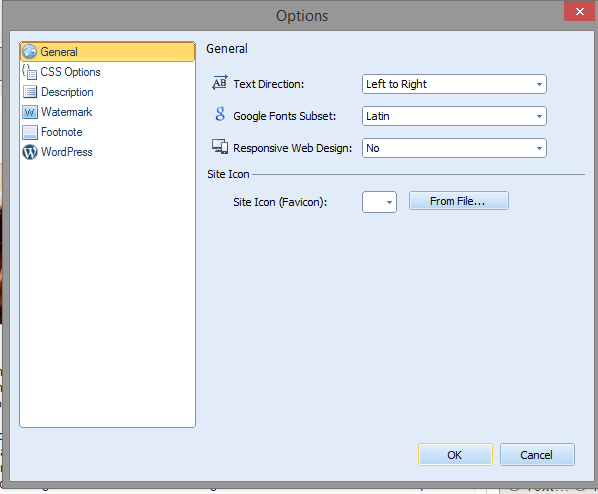Click the Description list icon
Viewport: 598px width, 494px height.
coord(30,92)
